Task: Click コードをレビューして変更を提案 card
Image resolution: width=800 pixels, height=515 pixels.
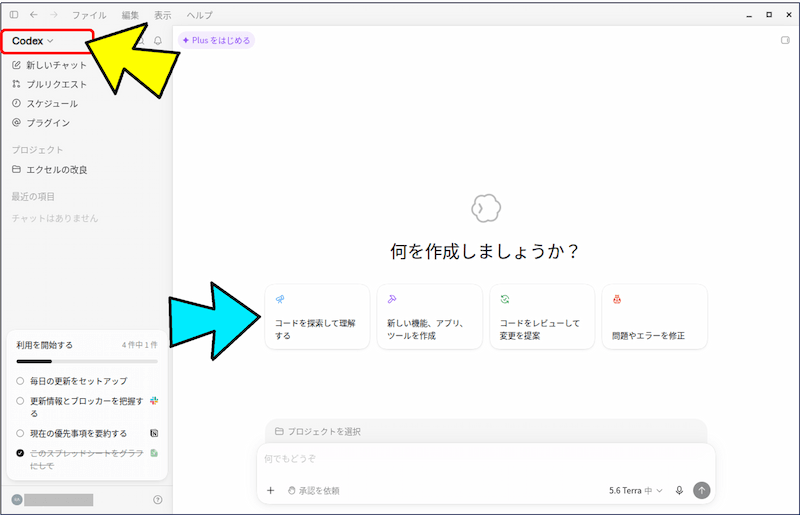Action: click(542, 316)
